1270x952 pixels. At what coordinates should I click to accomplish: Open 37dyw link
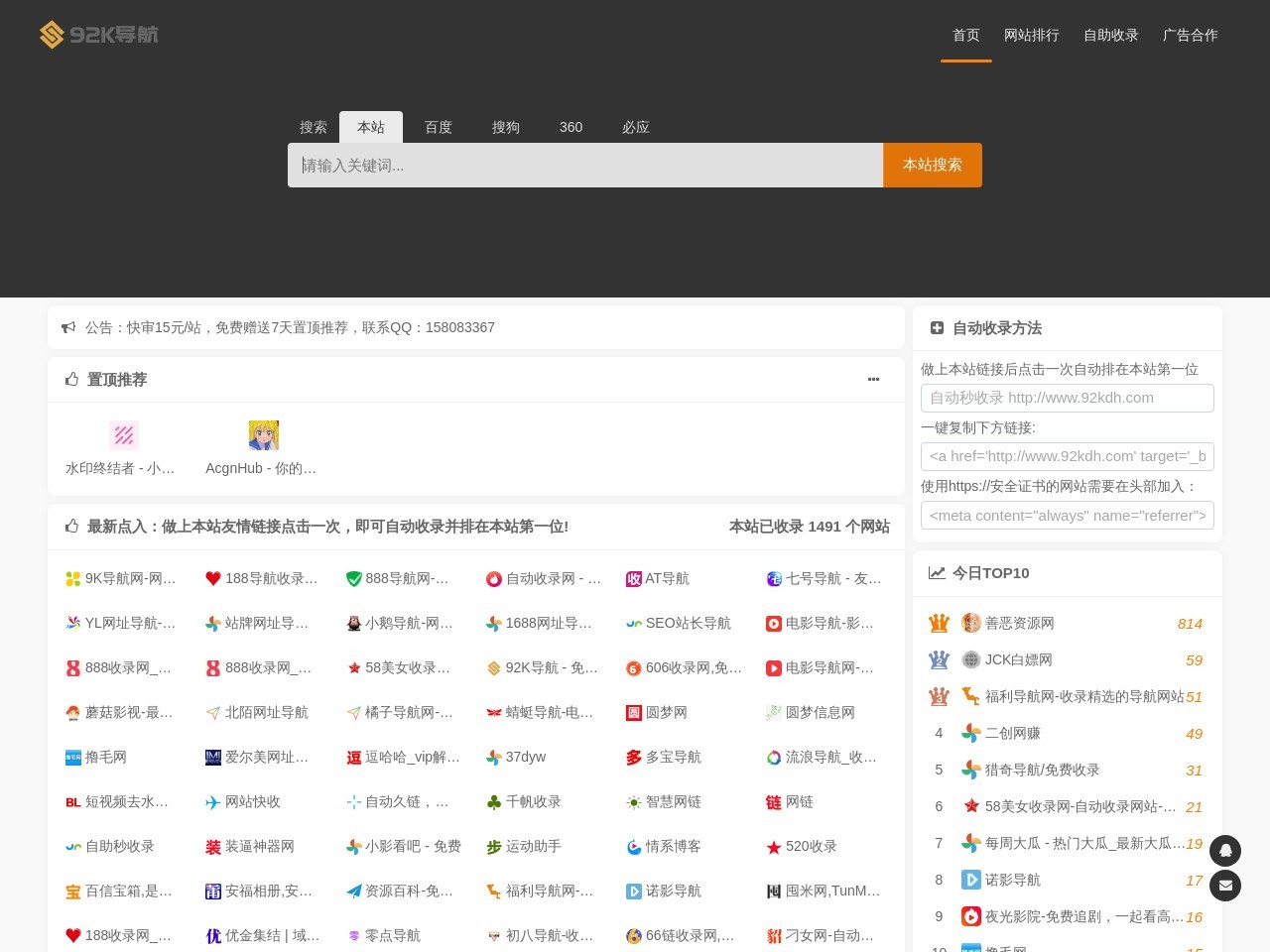pyautogui.click(x=517, y=757)
